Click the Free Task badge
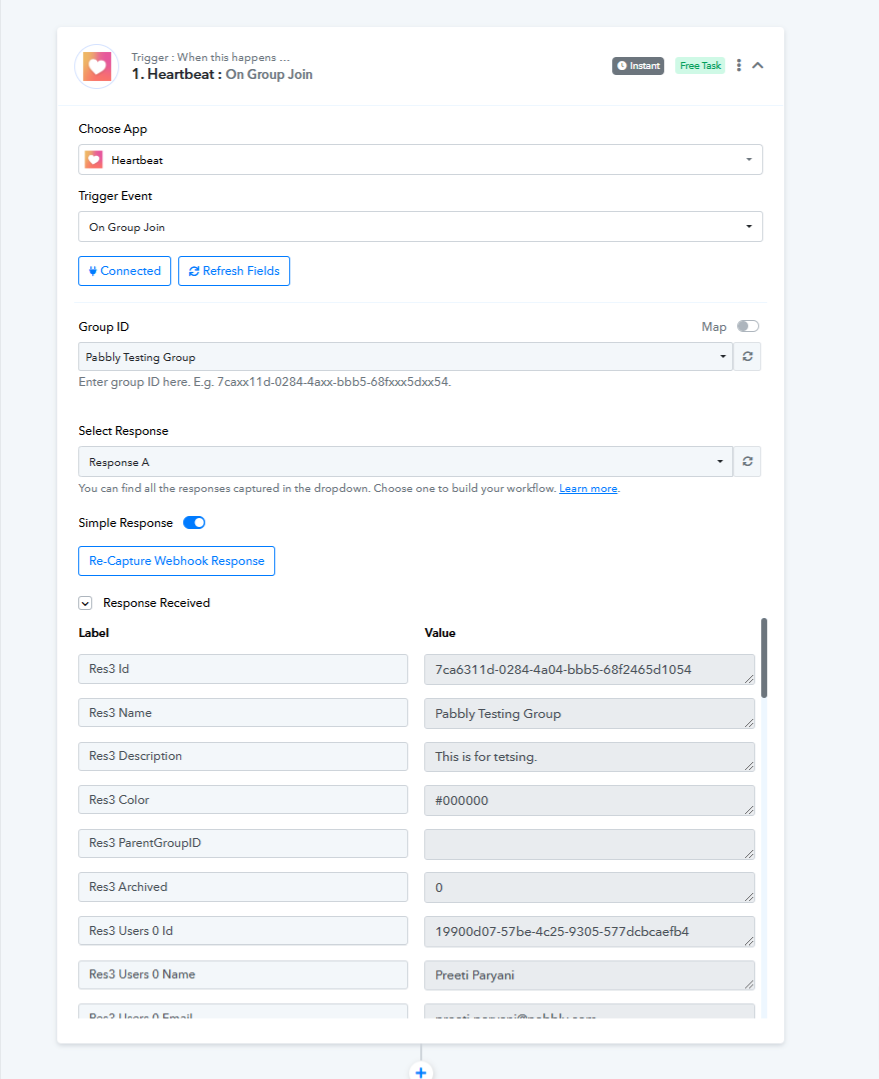879x1079 pixels. (x=700, y=66)
